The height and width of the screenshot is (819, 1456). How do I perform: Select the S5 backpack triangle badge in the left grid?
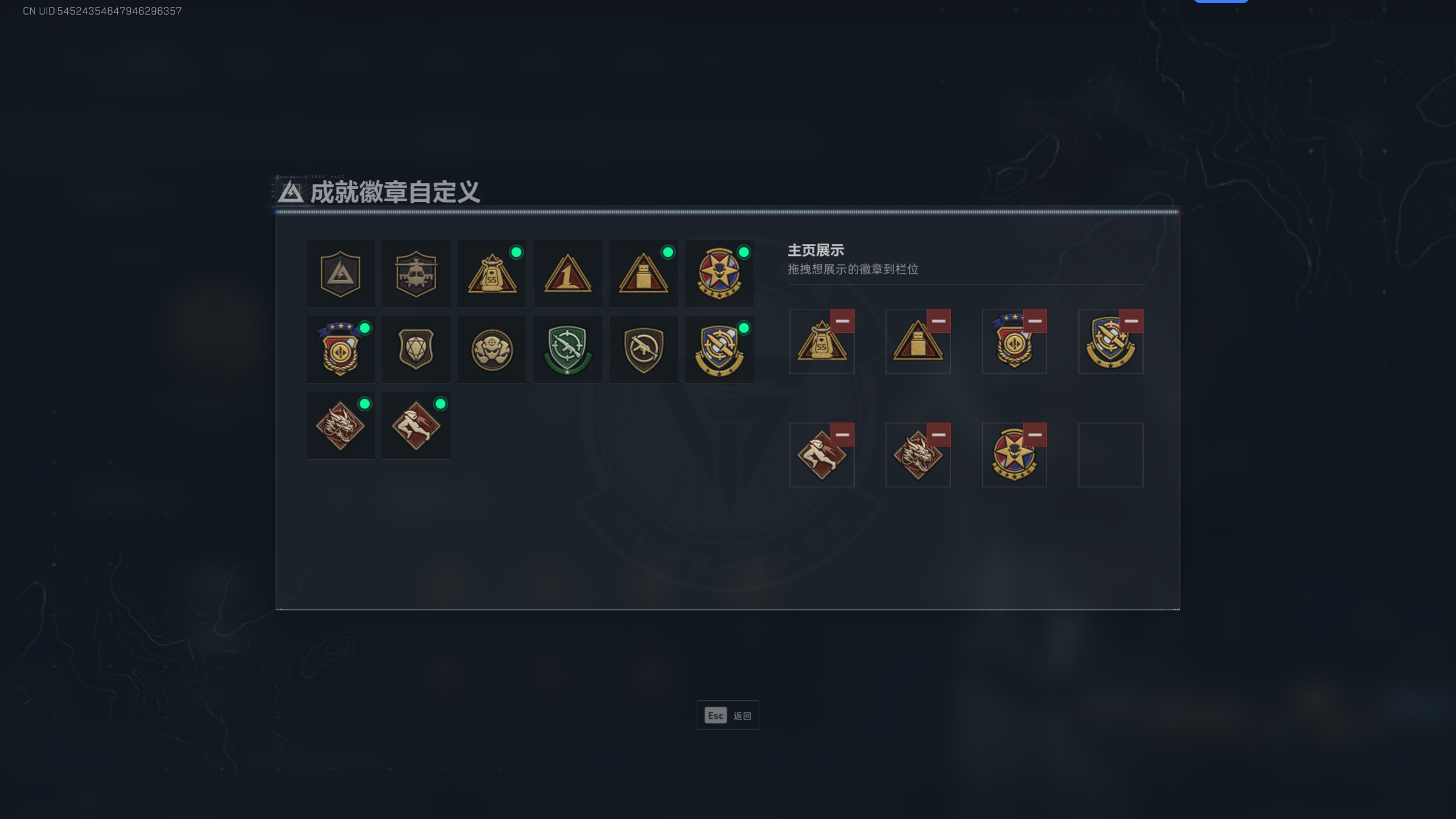[492, 274]
